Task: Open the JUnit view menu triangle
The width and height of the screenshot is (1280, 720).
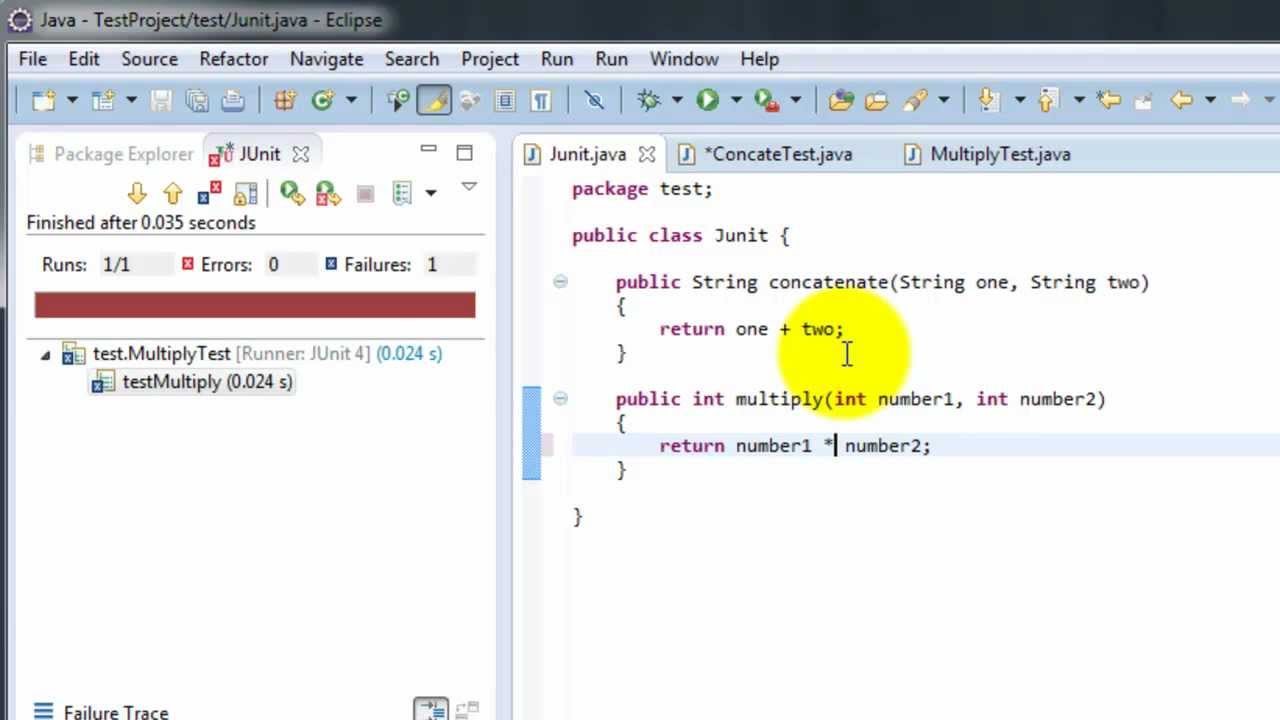Action: [x=469, y=187]
